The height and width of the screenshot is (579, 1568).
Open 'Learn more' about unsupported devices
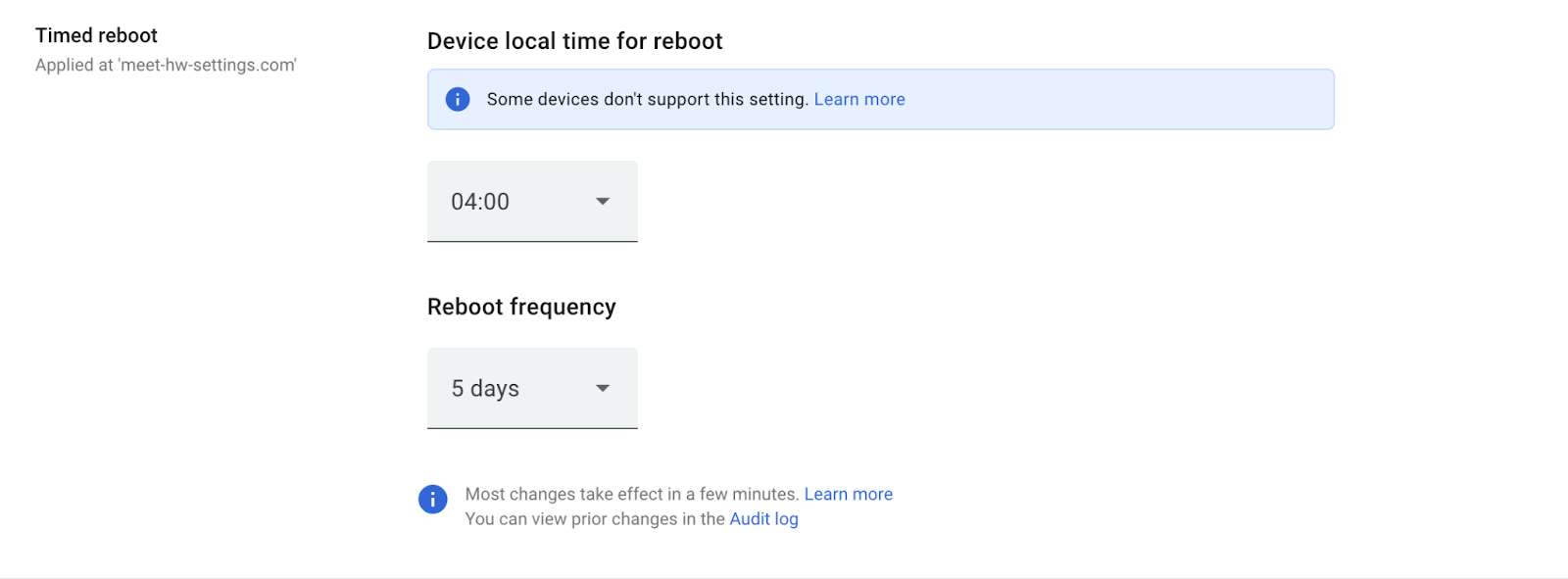coord(859,99)
